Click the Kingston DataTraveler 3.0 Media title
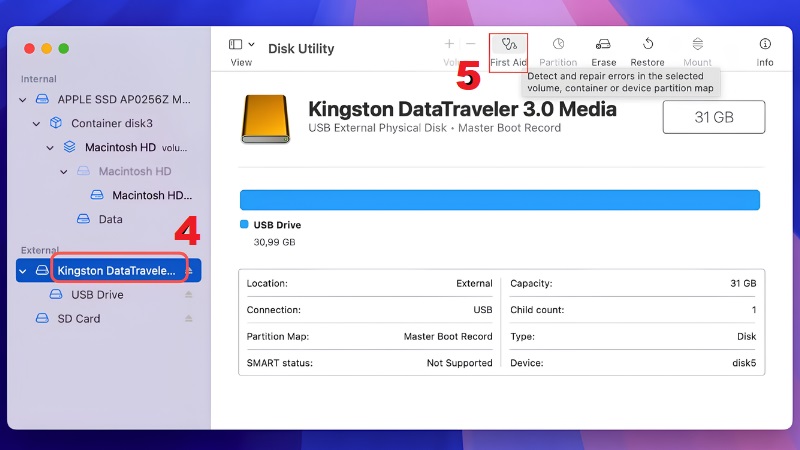 462,109
